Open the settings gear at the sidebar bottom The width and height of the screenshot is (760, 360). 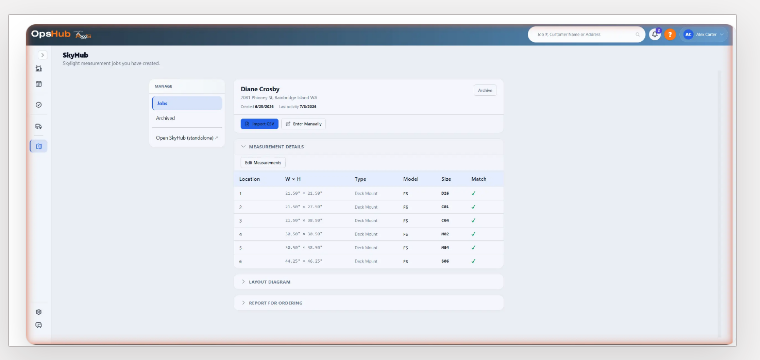pos(39,312)
